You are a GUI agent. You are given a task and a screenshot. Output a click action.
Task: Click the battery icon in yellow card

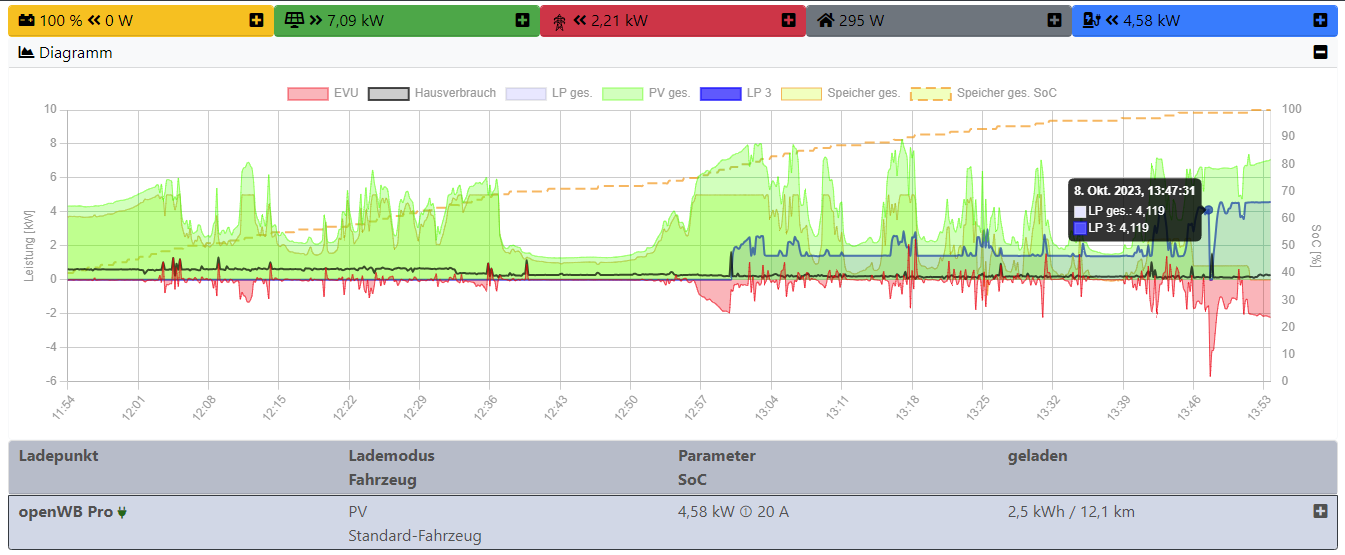pos(27,20)
